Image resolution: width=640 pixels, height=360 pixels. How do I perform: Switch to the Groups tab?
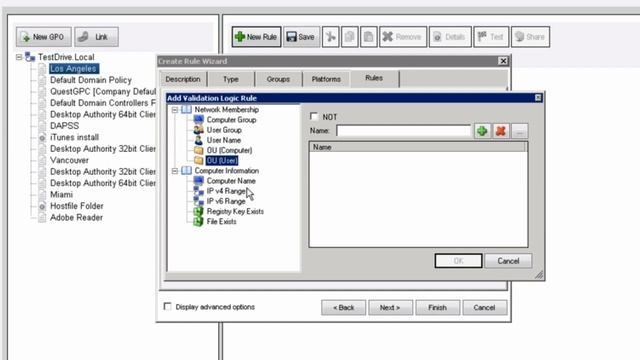(x=278, y=79)
